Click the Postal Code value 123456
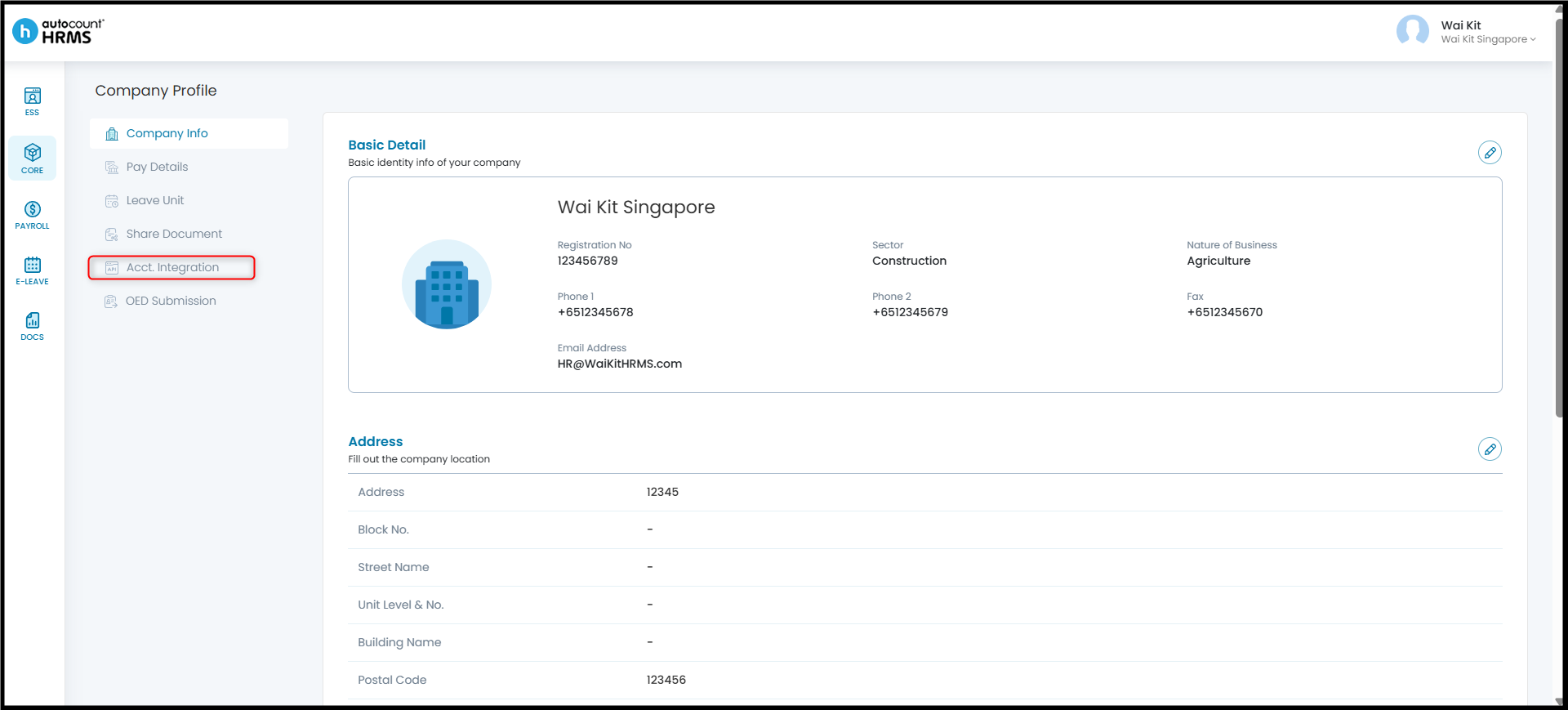Image resolution: width=1568 pixels, height=710 pixels. click(666, 680)
